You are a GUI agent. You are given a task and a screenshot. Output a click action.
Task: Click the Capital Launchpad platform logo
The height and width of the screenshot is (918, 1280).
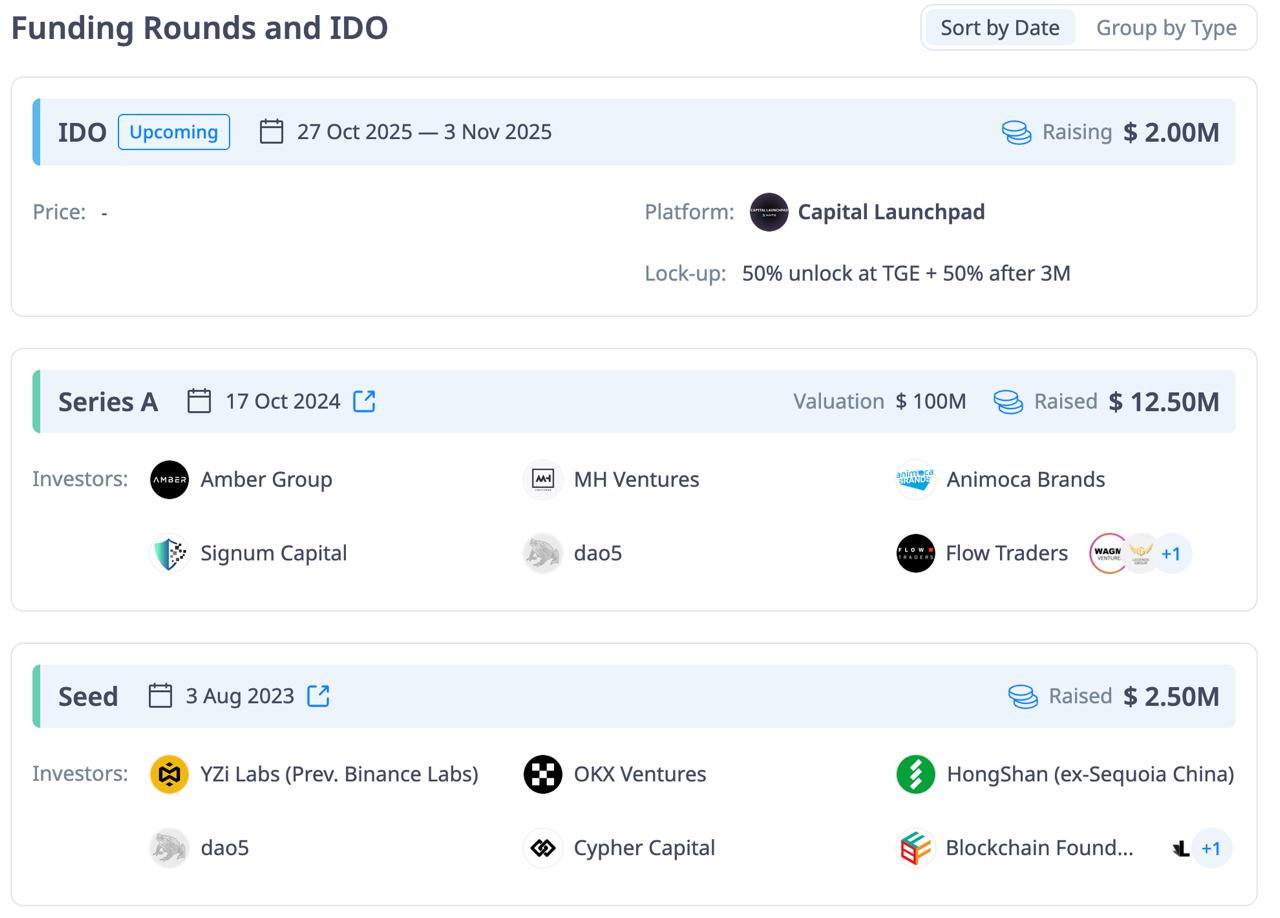pyautogui.click(x=769, y=212)
